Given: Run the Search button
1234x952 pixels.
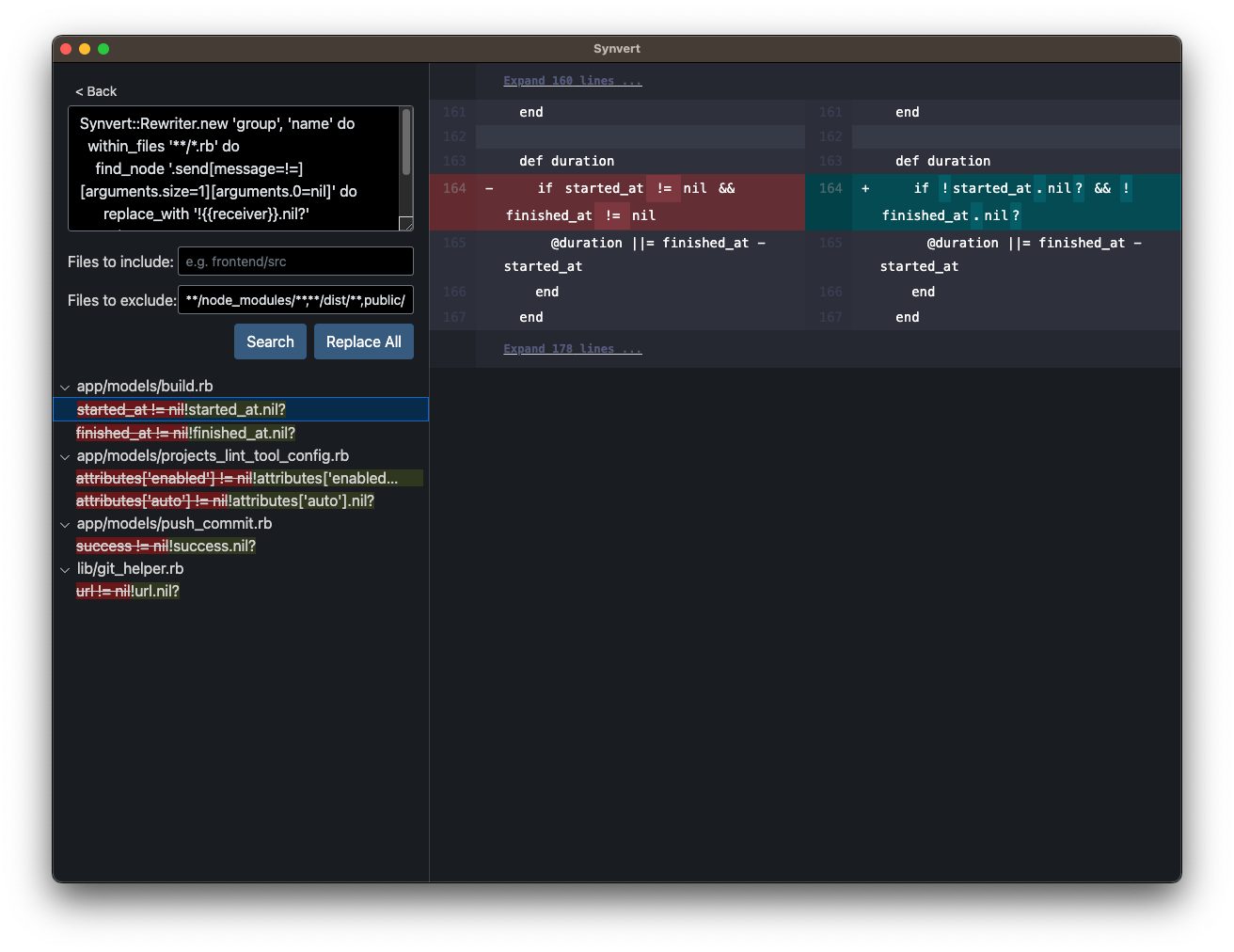Looking at the screenshot, I should (270, 341).
